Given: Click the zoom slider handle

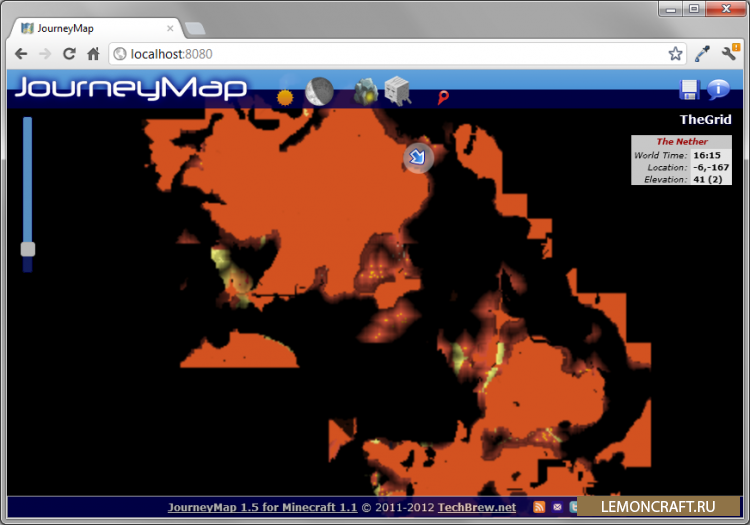Looking at the screenshot, I should click(28, 249).
